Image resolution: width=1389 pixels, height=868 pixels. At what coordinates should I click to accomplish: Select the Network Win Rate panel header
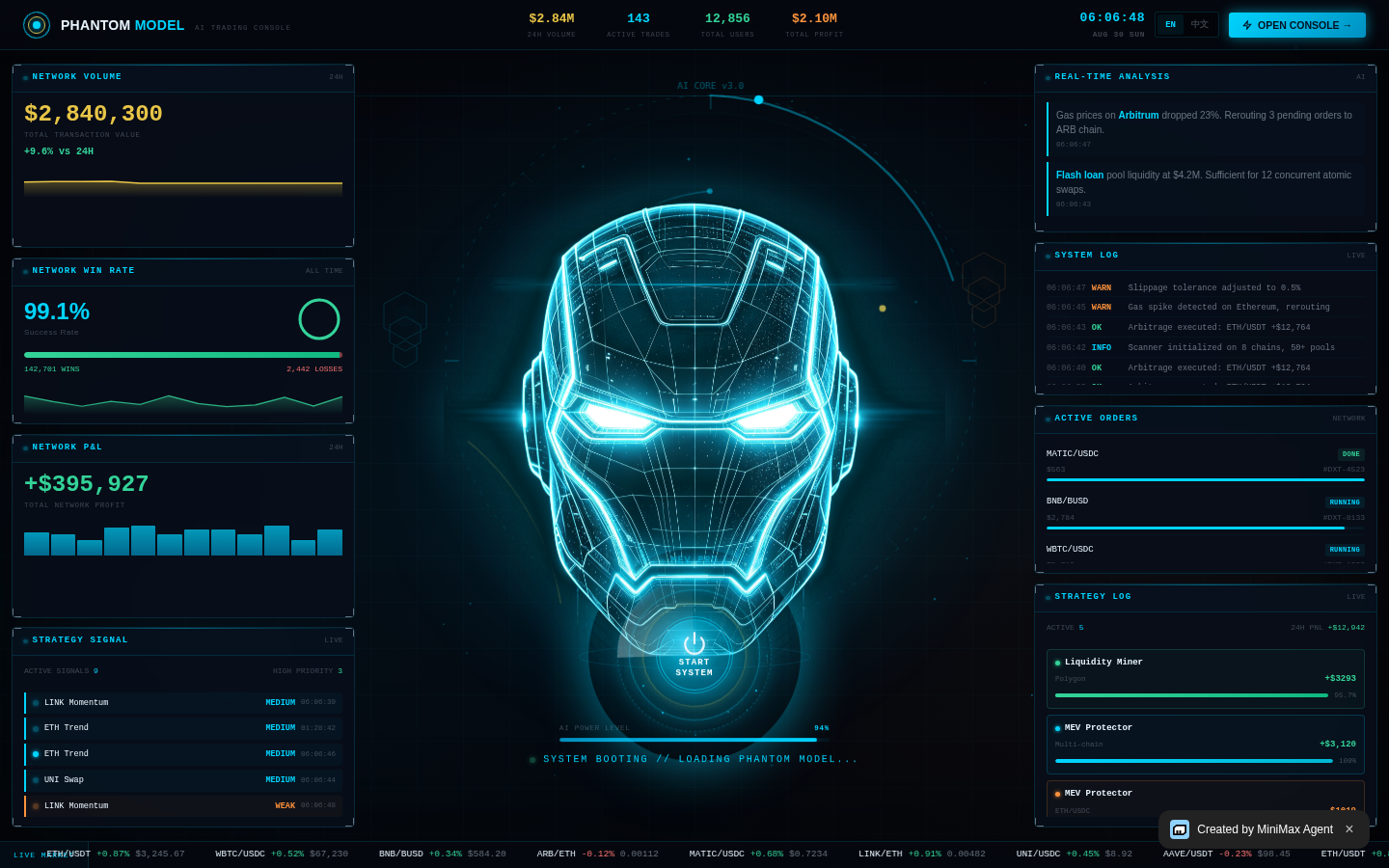183,271
